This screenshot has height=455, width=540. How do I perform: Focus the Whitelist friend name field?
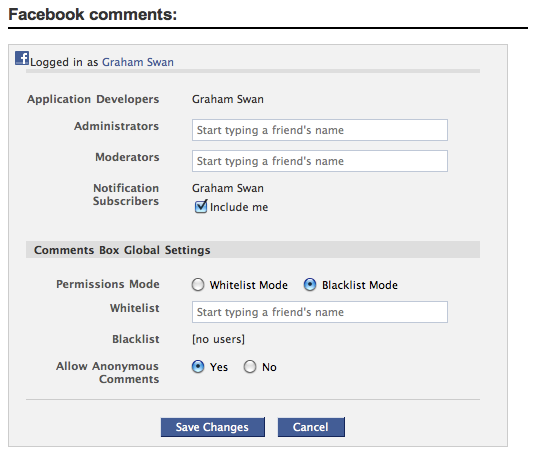click(320, 312)
